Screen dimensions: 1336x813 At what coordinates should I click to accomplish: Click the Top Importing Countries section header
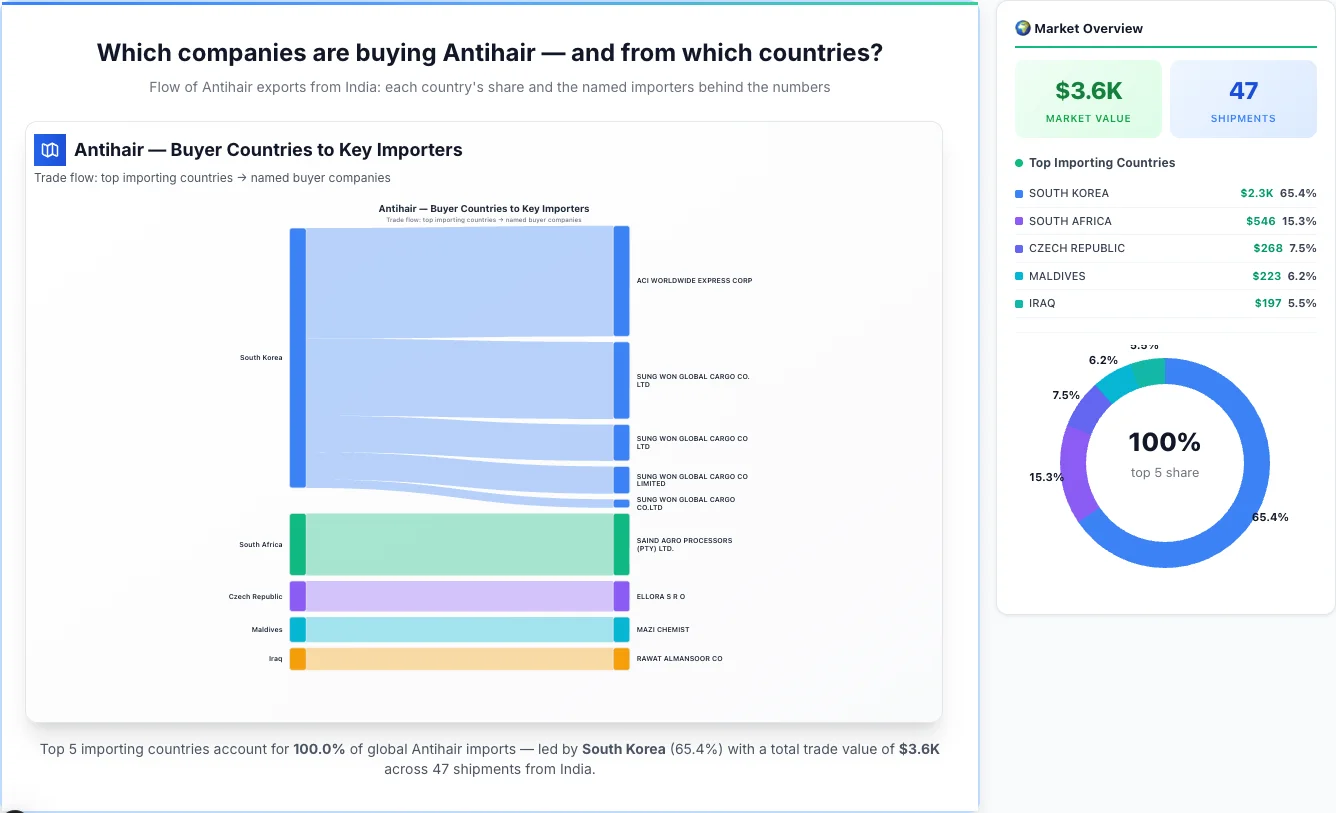coord(1101,163)
